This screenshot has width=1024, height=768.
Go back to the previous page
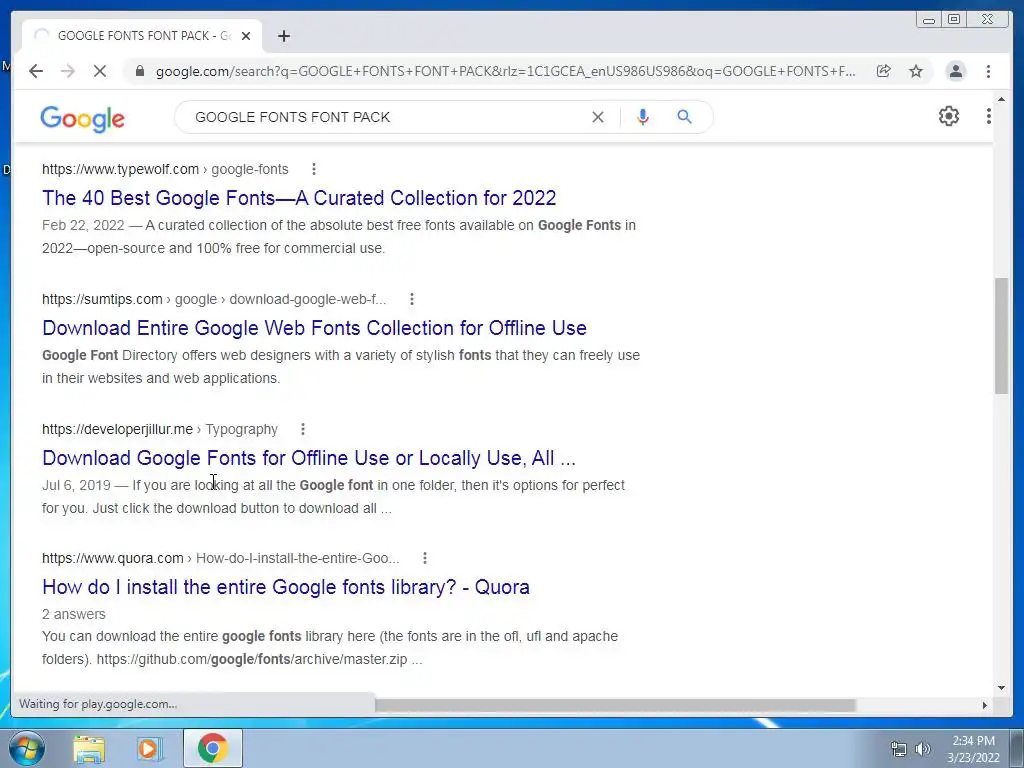(36, 71)
